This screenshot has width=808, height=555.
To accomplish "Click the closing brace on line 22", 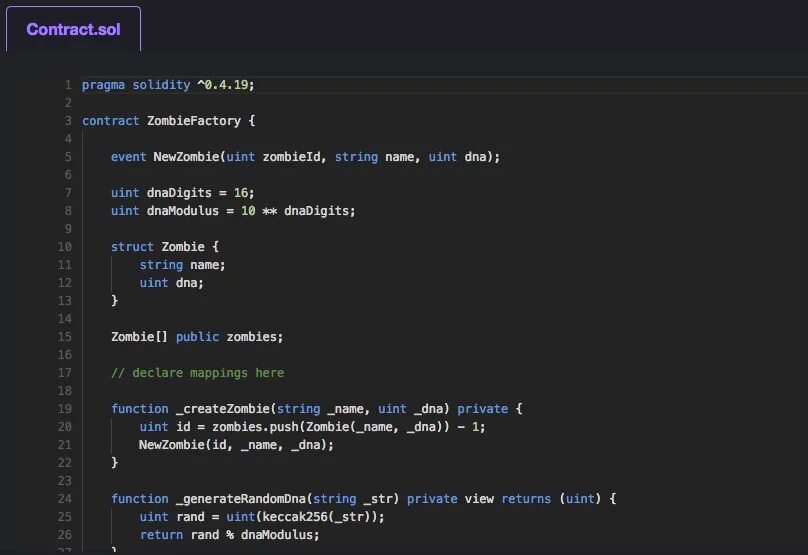I will (x=114, y=463).
